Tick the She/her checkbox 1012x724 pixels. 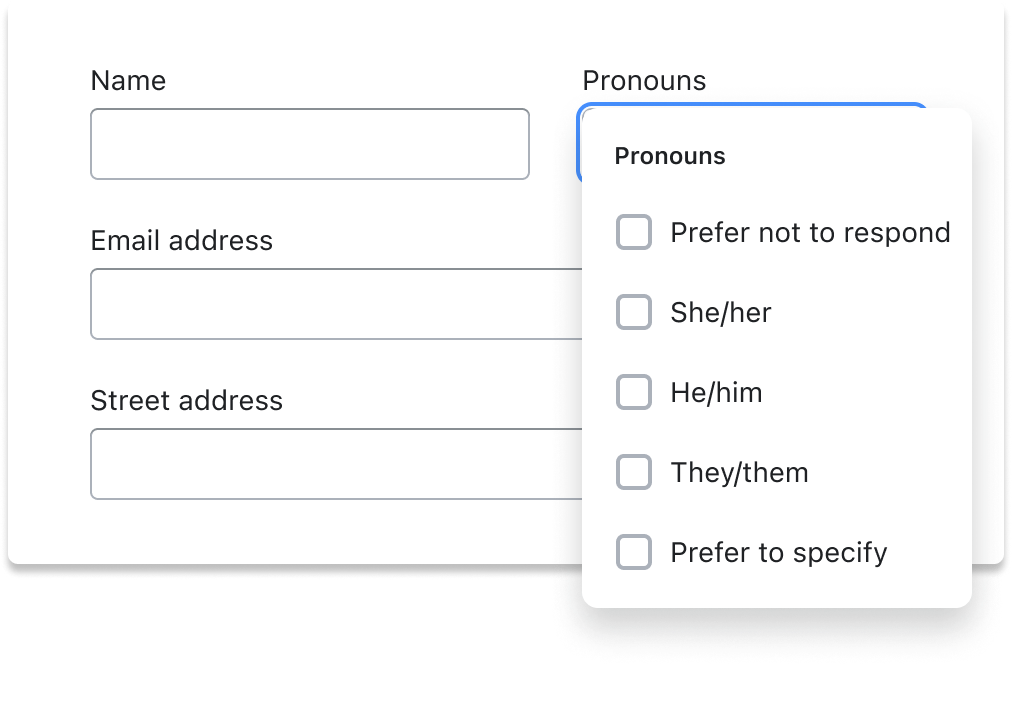[x=634, y=312]
